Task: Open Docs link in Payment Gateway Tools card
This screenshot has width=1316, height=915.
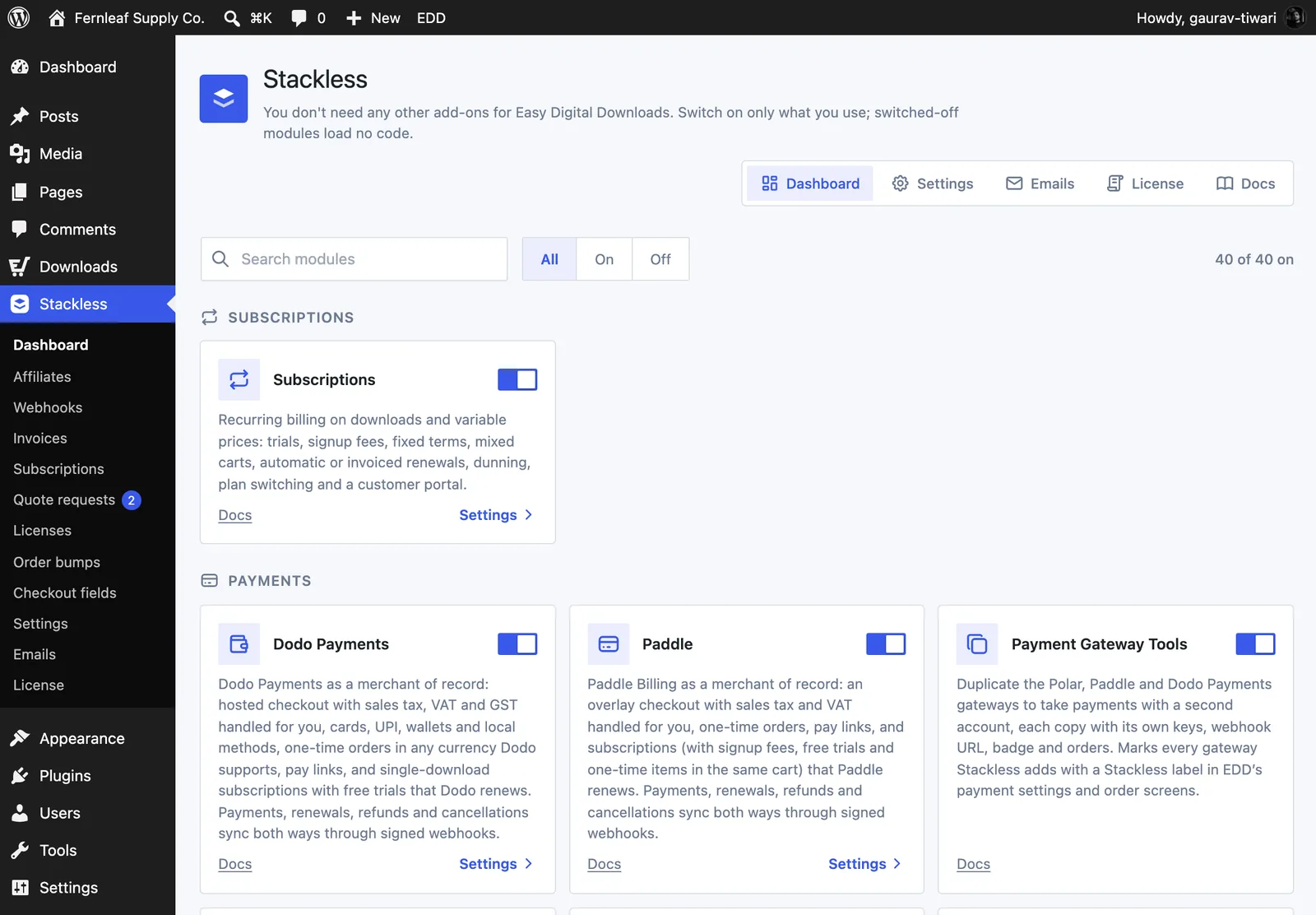Action: (974, 864)
